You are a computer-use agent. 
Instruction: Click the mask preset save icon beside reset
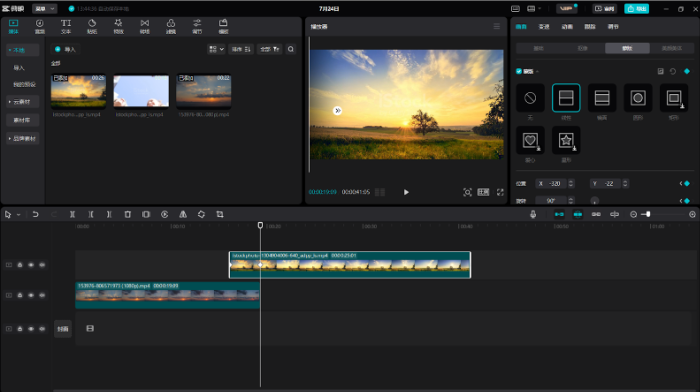click(660, 71)
